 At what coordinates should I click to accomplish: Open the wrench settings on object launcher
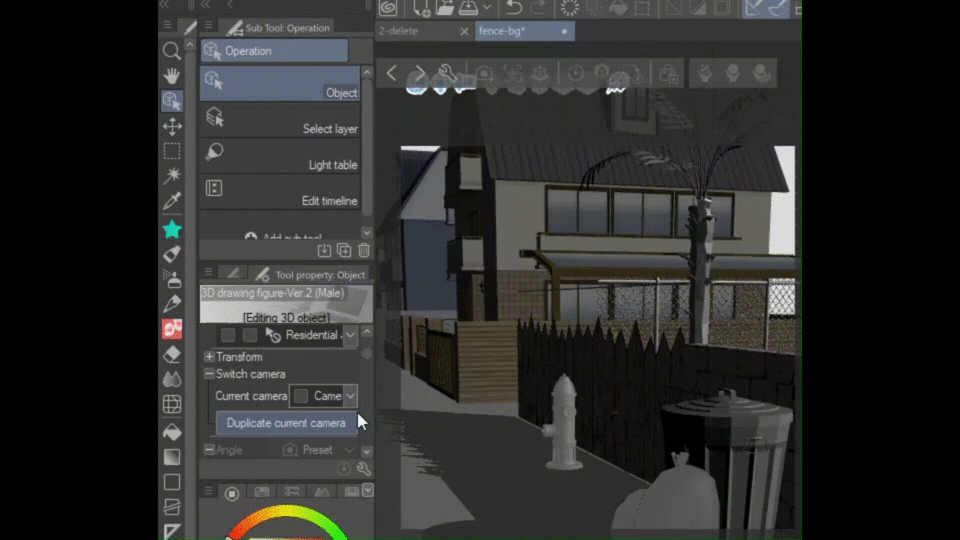click(x=447, y=73)
